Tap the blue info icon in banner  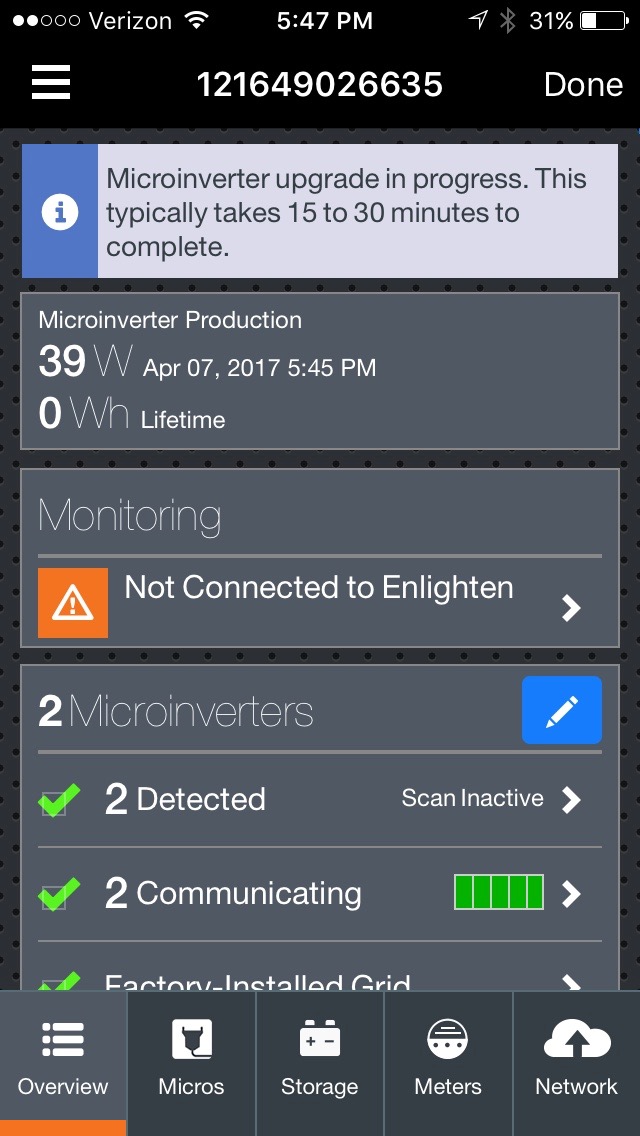(60, 212)
